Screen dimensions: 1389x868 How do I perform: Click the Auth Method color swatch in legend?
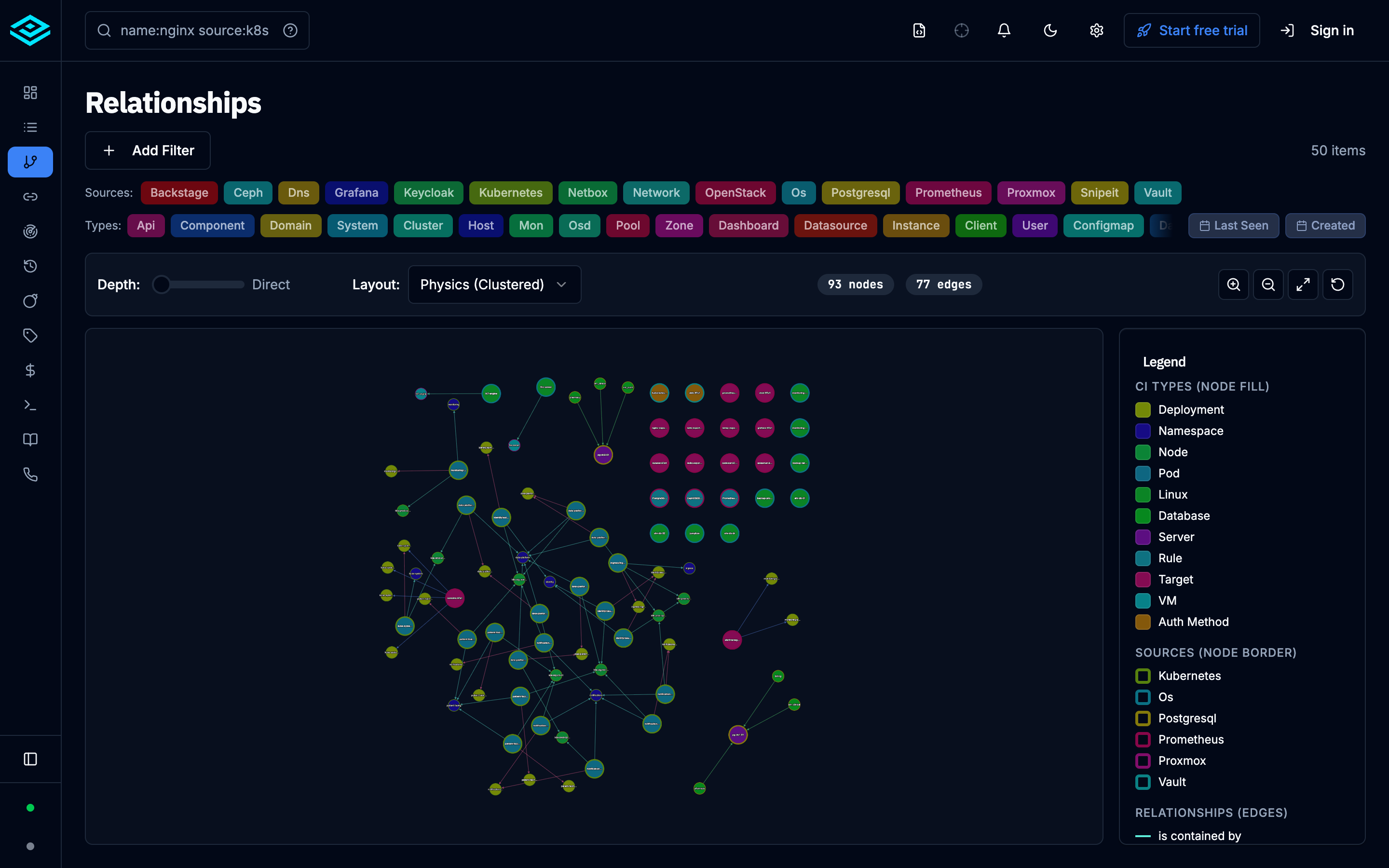(x=1143, y=622)
